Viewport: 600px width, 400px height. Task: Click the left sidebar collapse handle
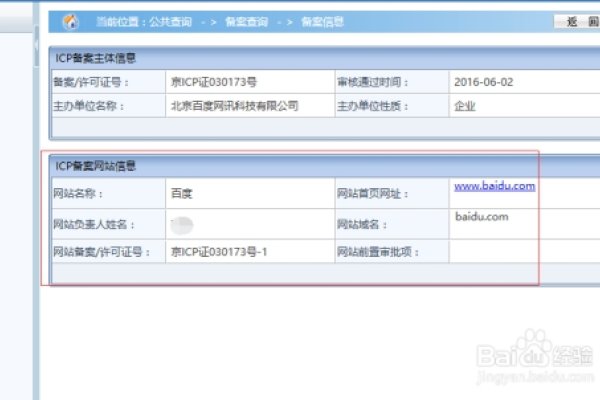tap(36, 45)
